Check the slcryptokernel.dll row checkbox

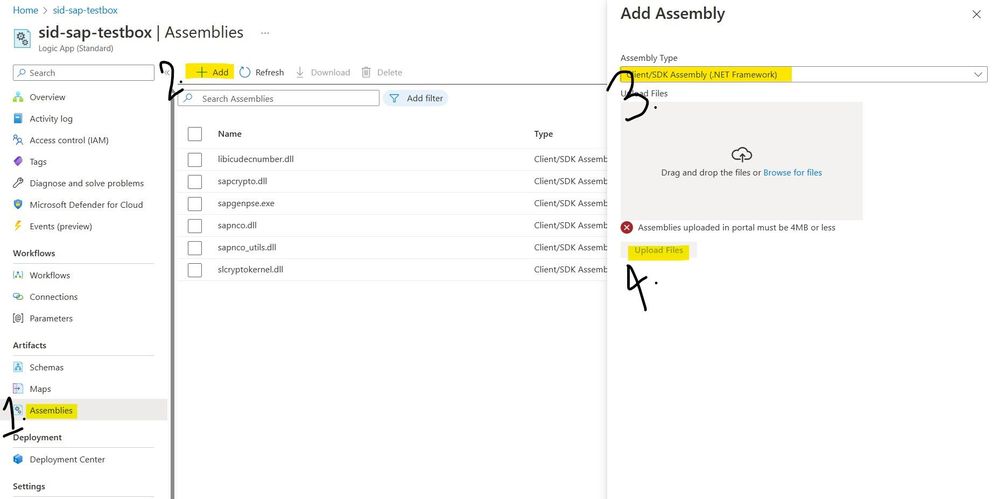[x=195, y=270]
